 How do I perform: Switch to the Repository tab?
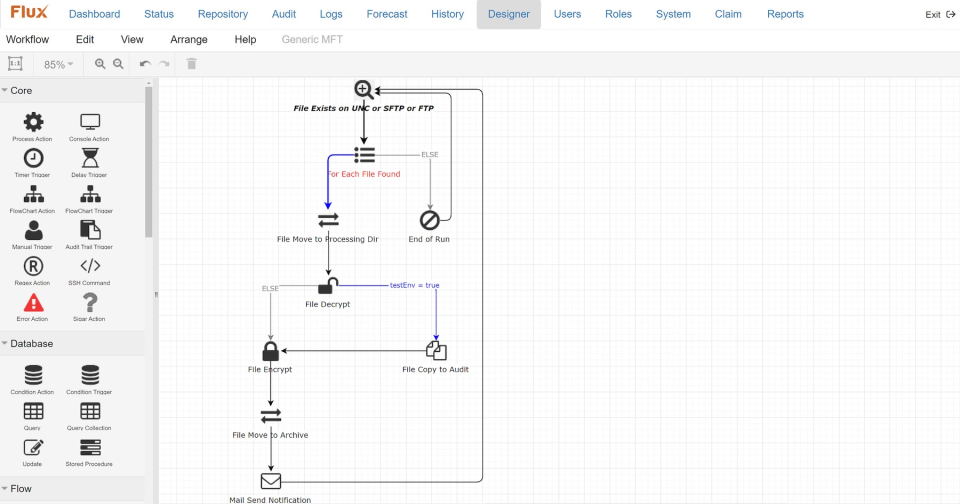coord(223,14)
